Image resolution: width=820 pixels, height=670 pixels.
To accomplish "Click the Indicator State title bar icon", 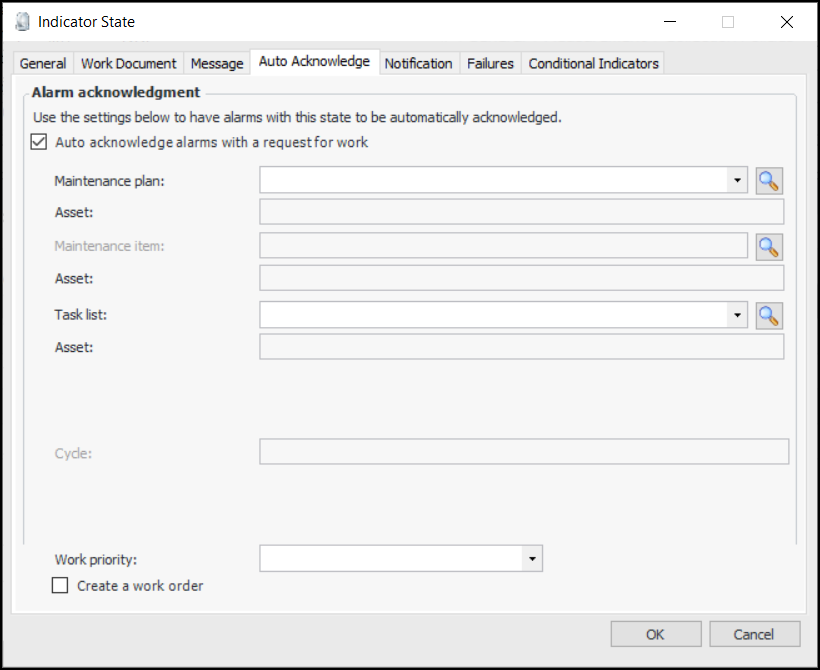I will (x=22, y=21).
